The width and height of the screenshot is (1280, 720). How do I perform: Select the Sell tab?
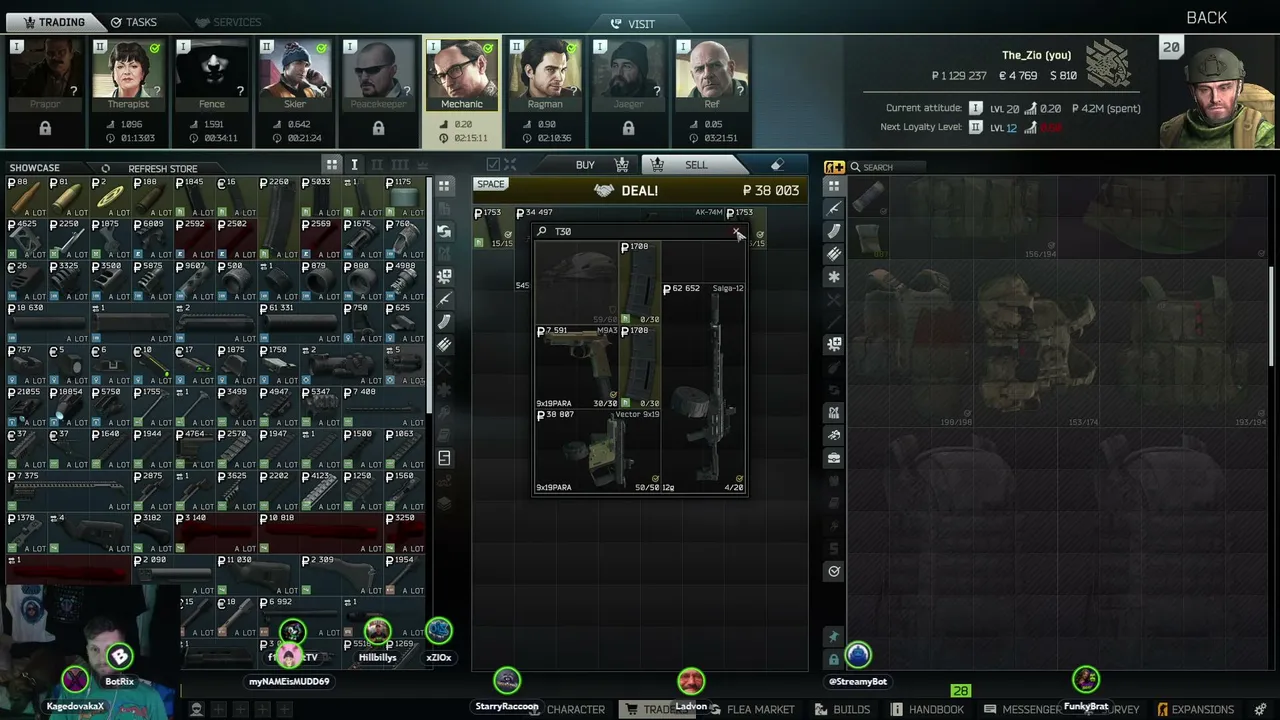click(696, 165)
